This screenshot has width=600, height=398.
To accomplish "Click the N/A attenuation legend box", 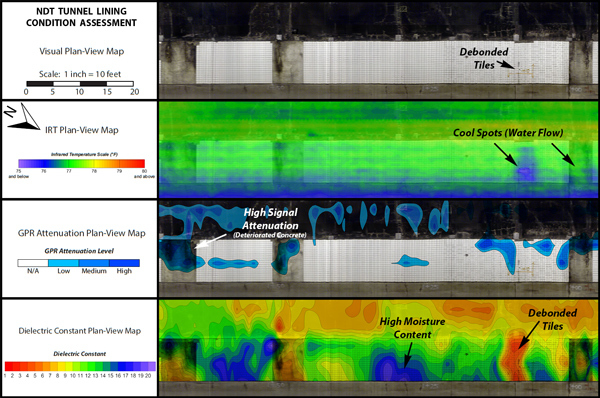I will 33,263.
